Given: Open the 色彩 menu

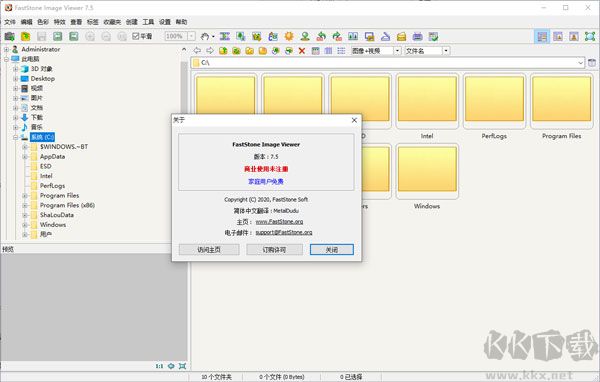Looking at the screenshot, I should 43,22.
